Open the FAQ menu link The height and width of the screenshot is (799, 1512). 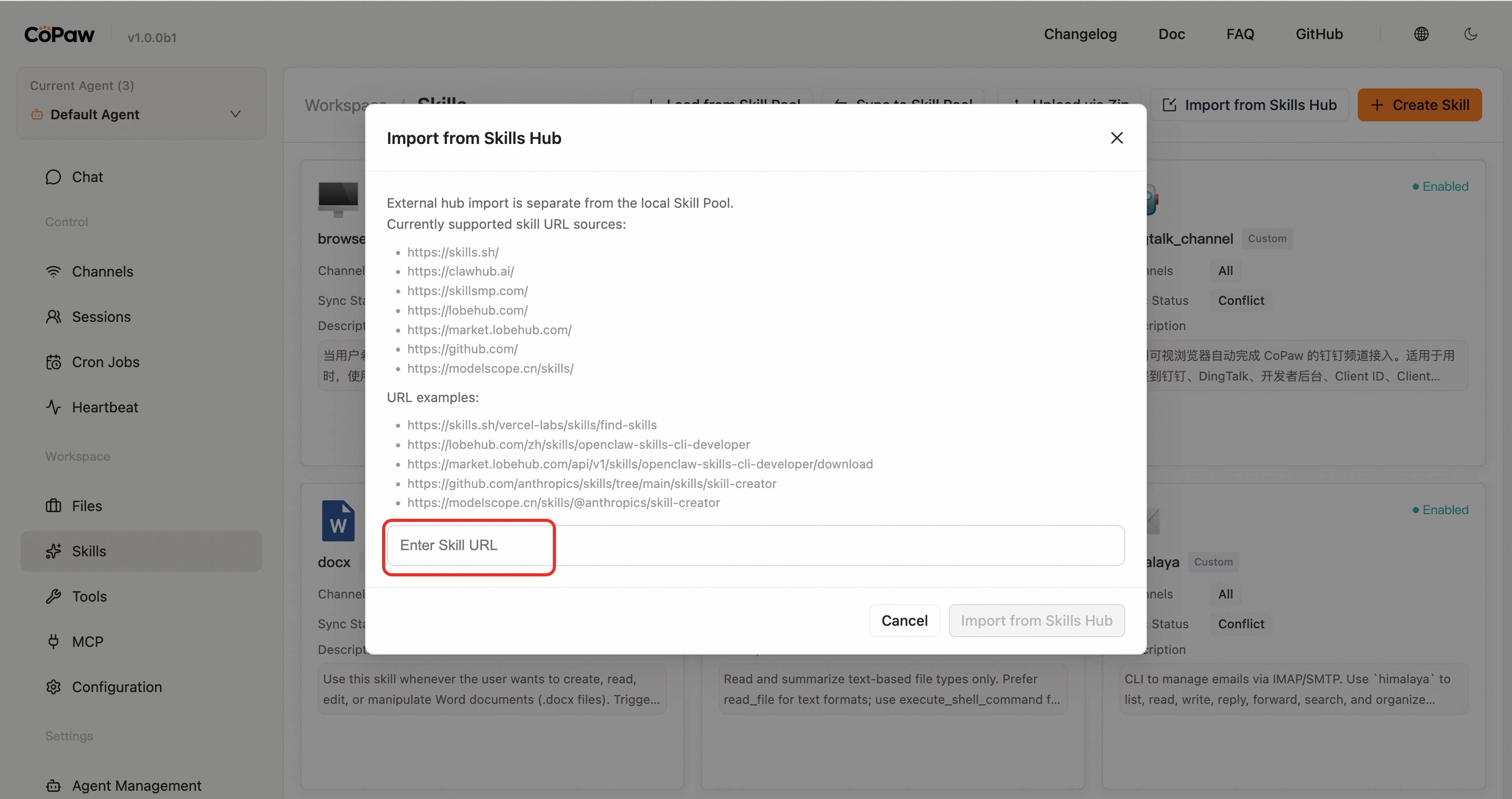(1239, 34)
